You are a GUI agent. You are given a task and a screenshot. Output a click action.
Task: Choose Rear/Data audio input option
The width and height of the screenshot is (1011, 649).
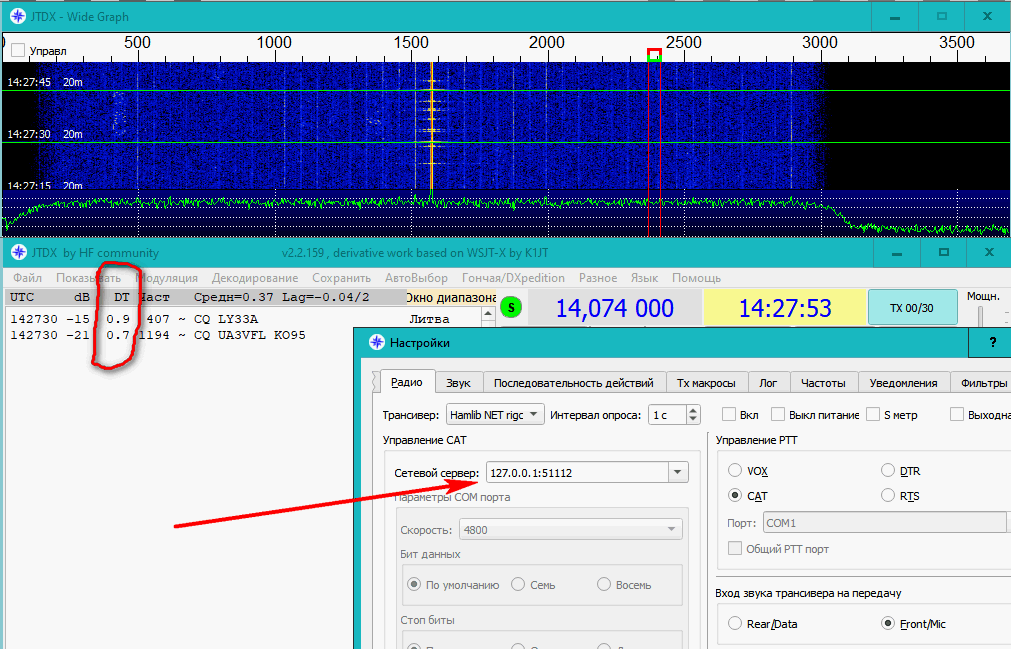[735, 624]
